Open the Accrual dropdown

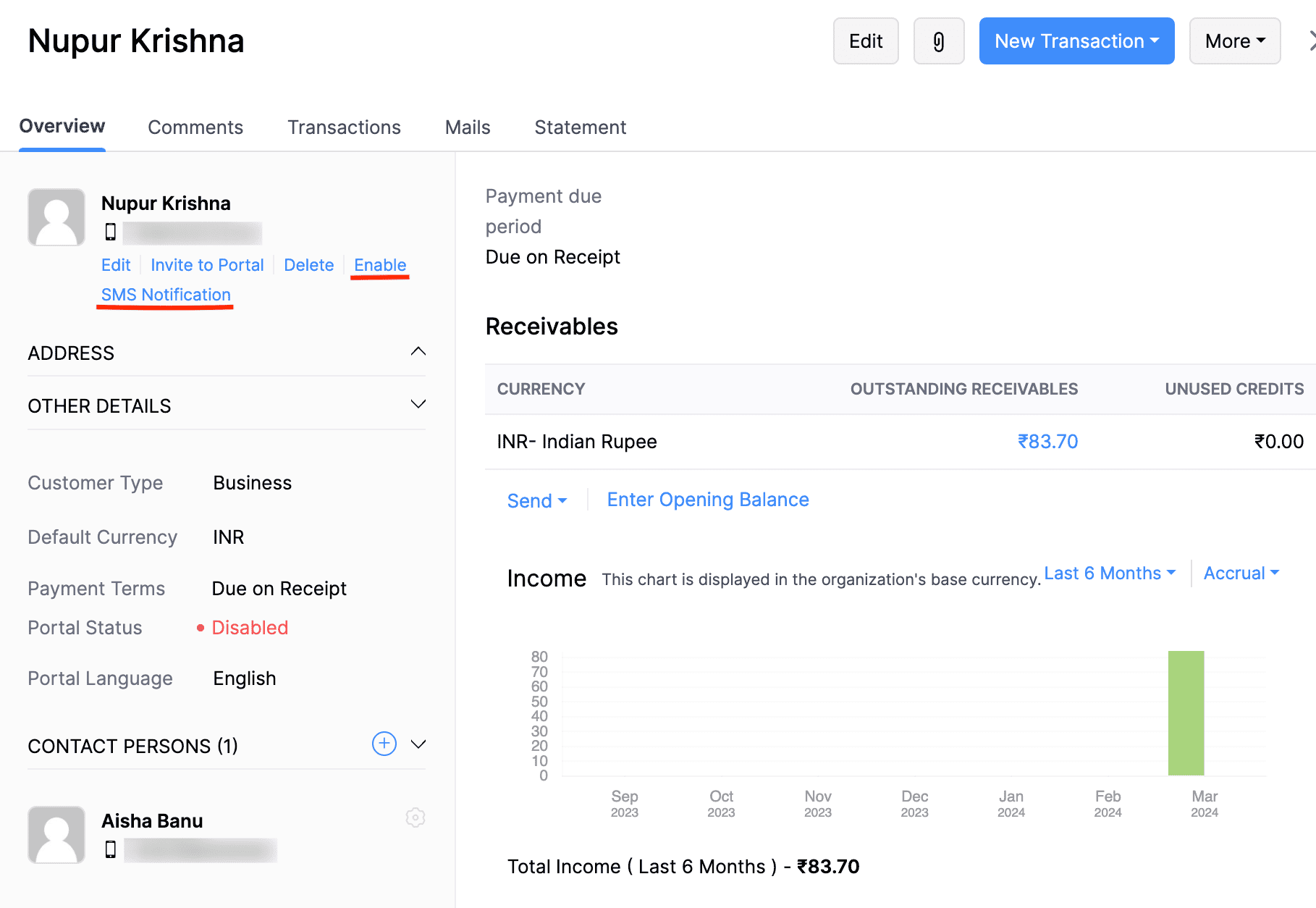(x=1241, y=573)
